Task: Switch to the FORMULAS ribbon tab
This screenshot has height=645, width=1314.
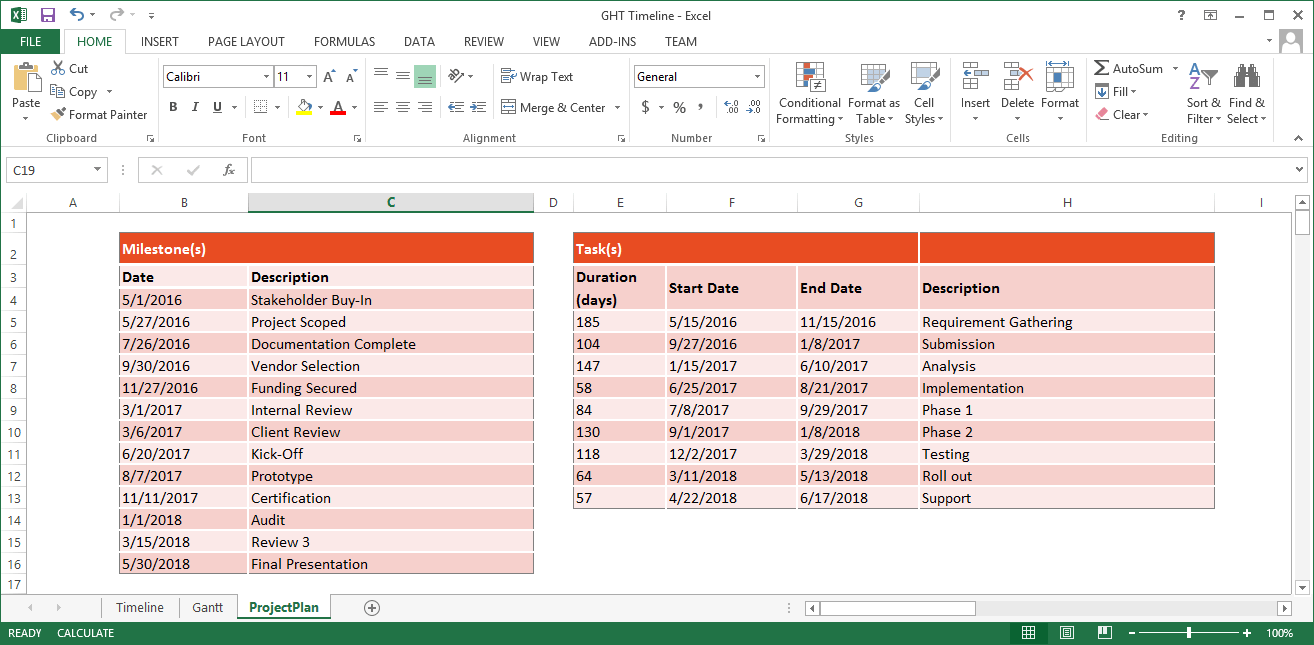Action: [x=344, y=42]
